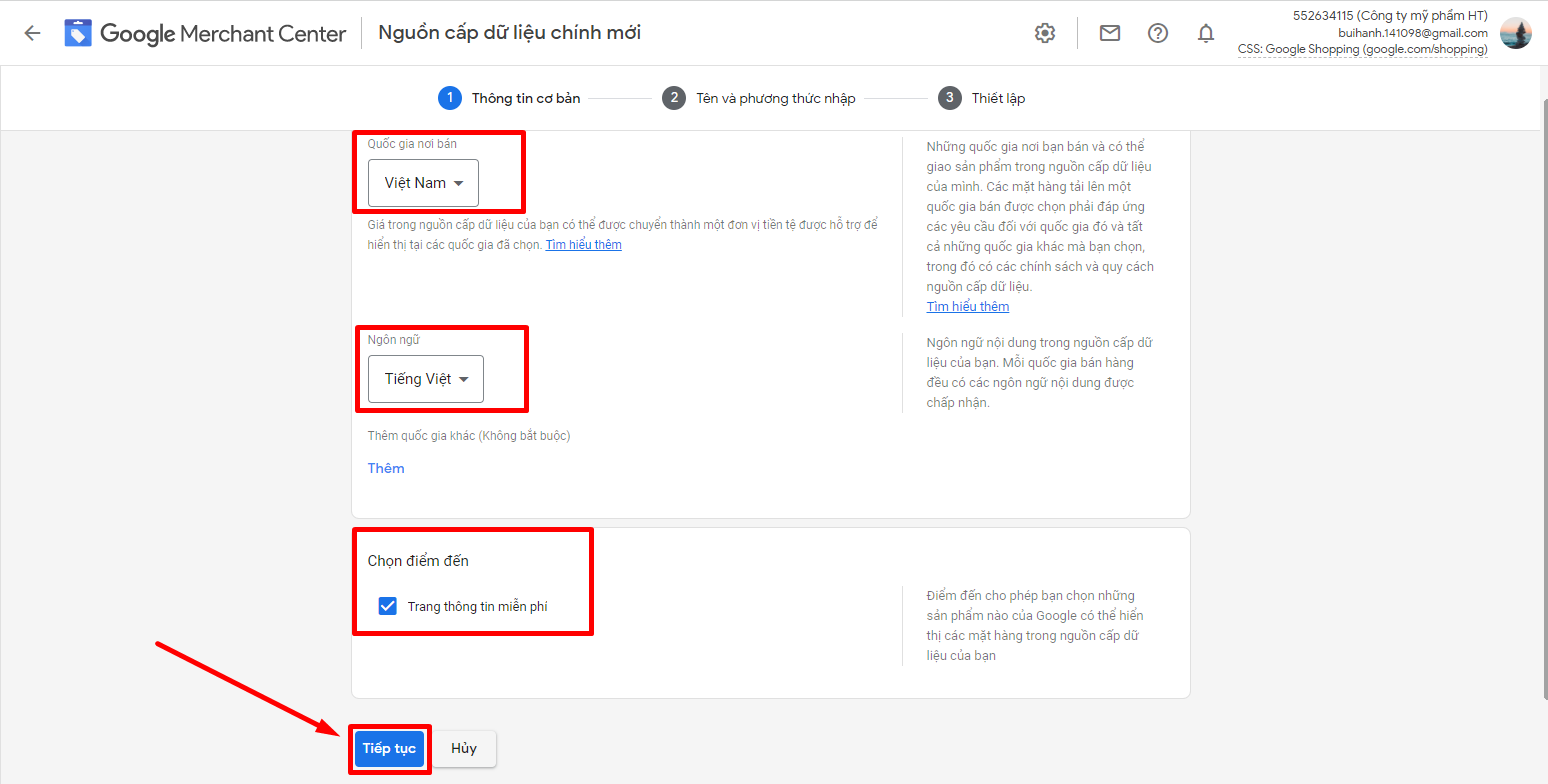Expand the Việt Nam country dropdown
The image size is (1548, 784).
423,183
